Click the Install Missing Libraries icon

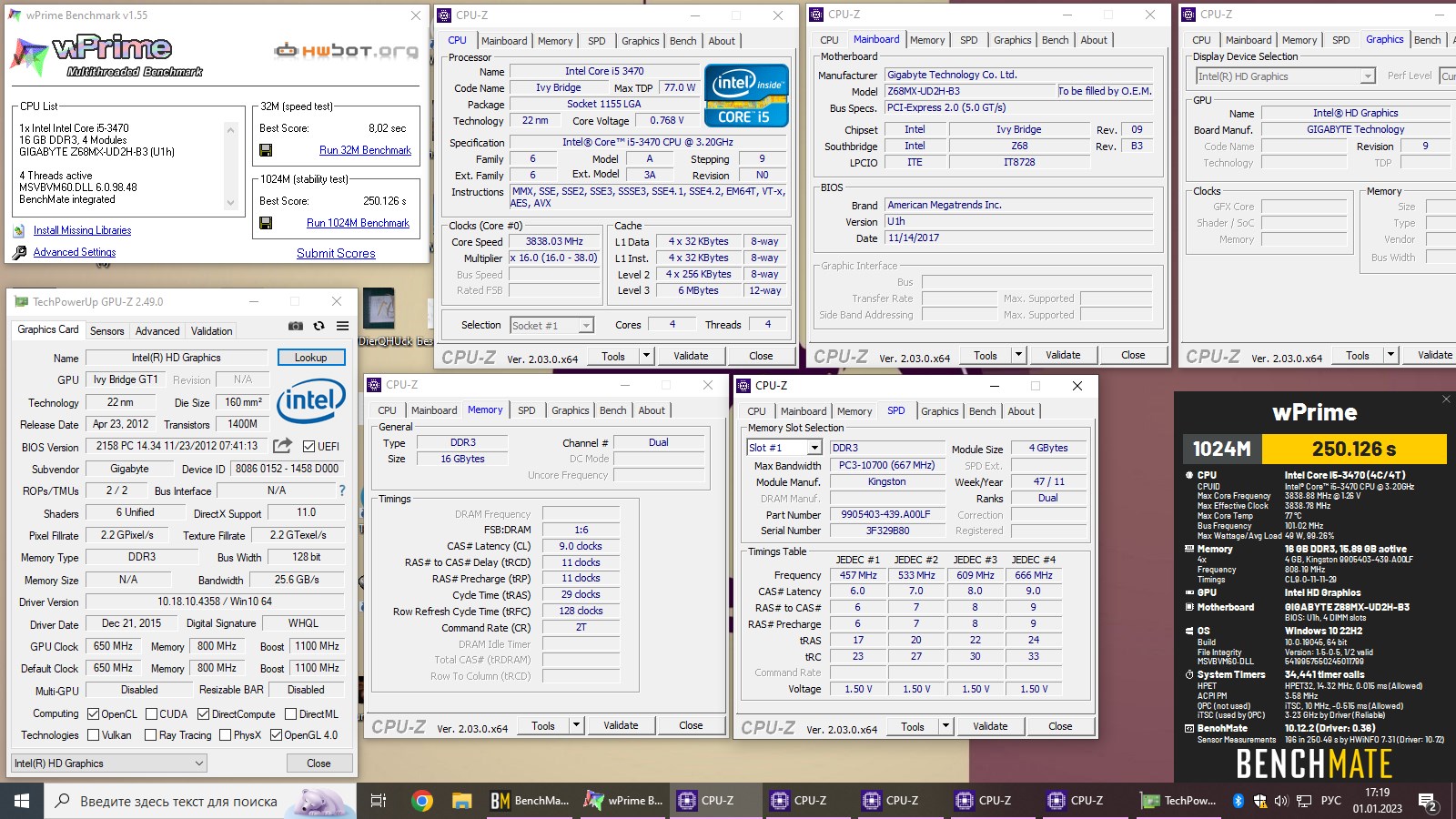[19, 230]
